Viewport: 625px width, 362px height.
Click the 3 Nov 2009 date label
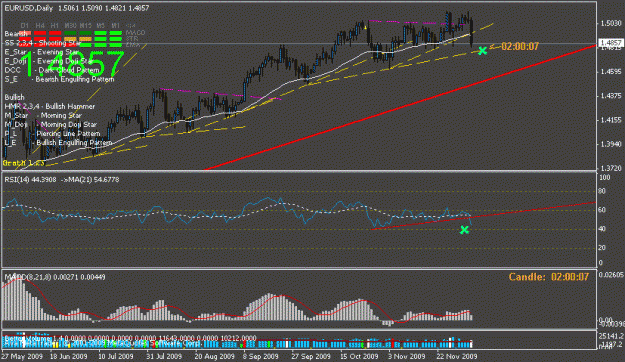[x=407, y=356]
